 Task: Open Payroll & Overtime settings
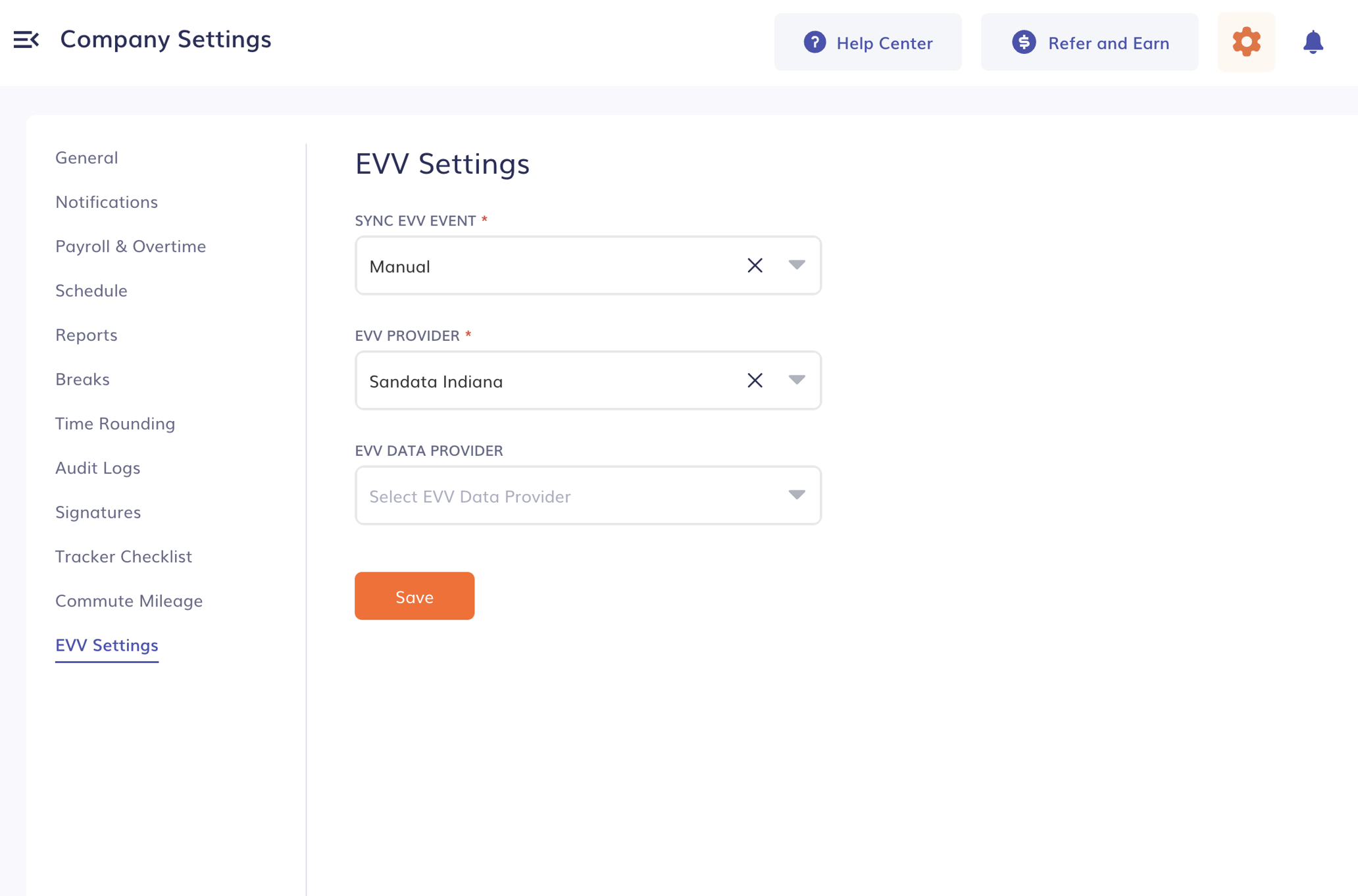(131, 246)
